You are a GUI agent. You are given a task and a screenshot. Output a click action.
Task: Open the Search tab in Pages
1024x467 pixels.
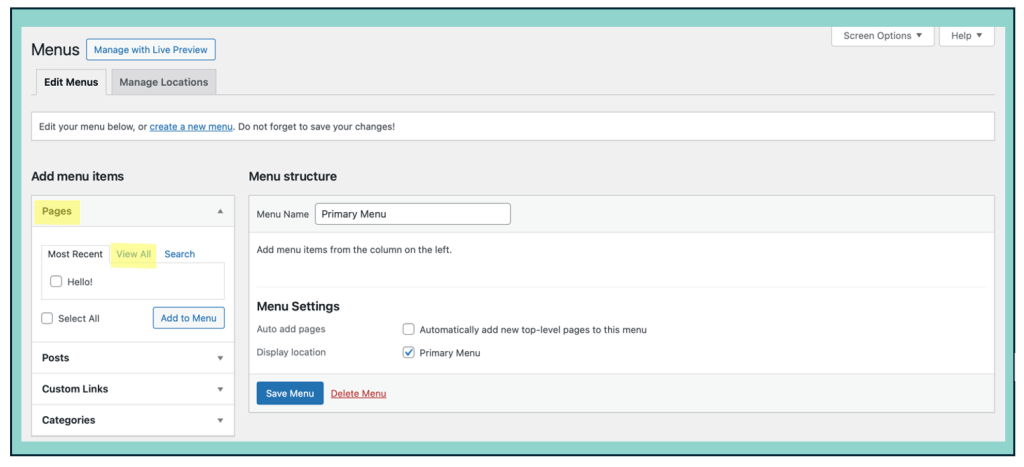[180, 254]
